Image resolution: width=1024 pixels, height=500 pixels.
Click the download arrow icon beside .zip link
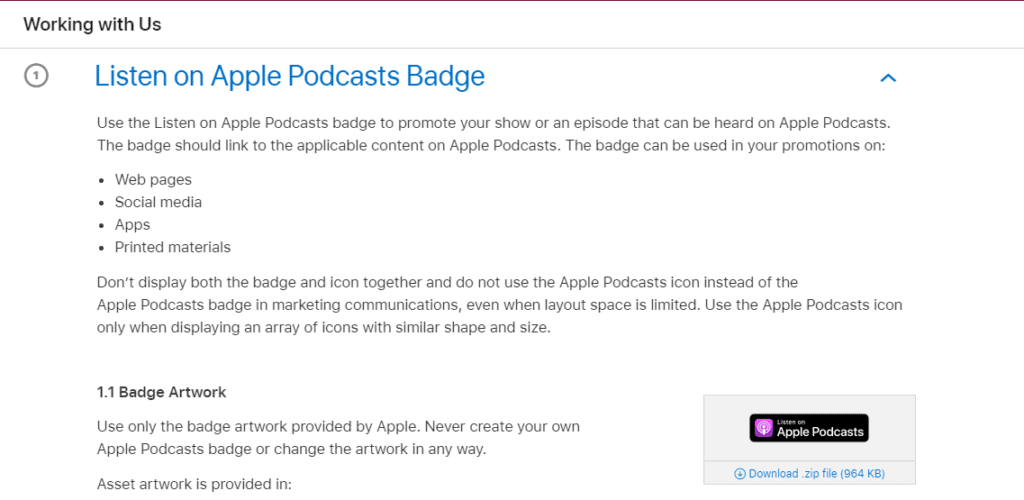pyautogui.click(x=740, y=474)
